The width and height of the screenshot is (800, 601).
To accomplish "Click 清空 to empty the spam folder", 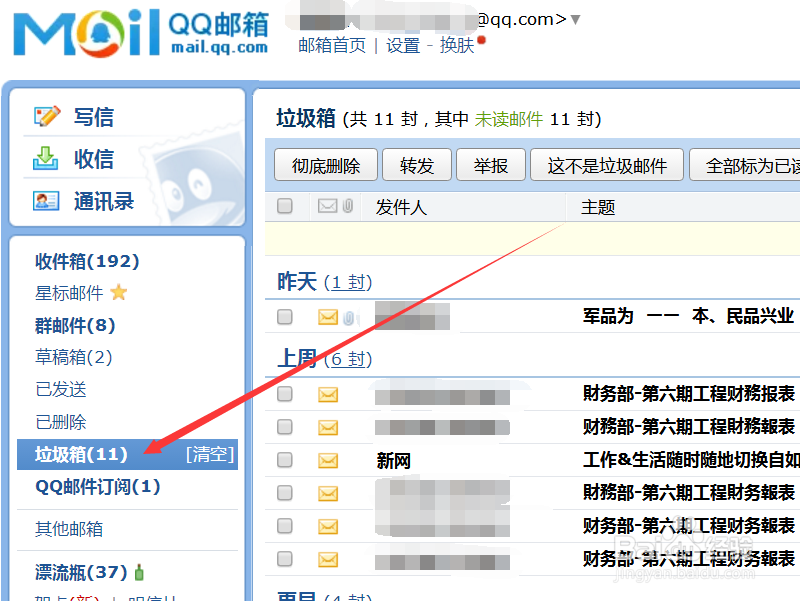I will coord(210,454).
